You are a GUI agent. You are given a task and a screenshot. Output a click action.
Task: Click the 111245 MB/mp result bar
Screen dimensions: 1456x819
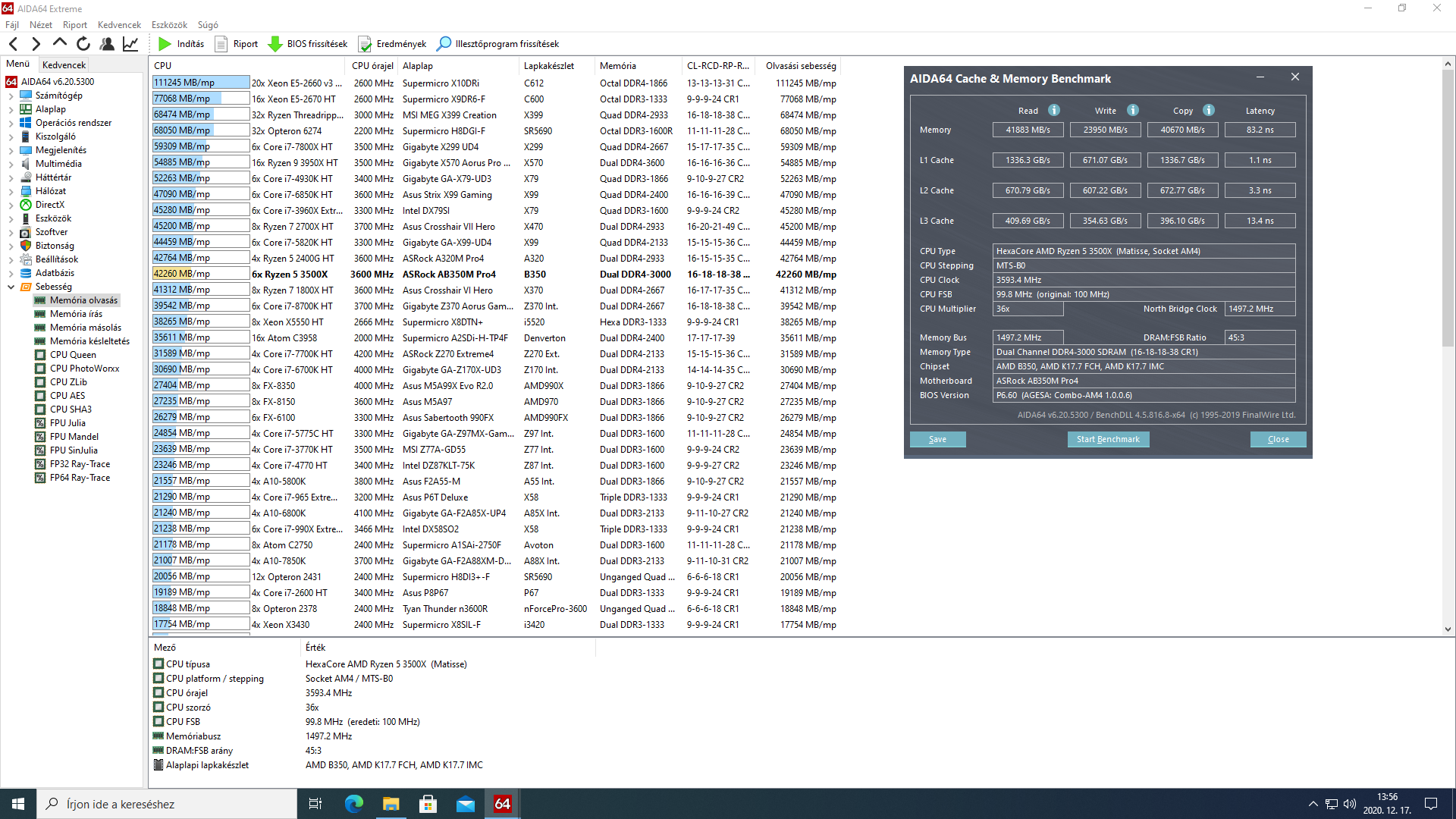[201, 83]
